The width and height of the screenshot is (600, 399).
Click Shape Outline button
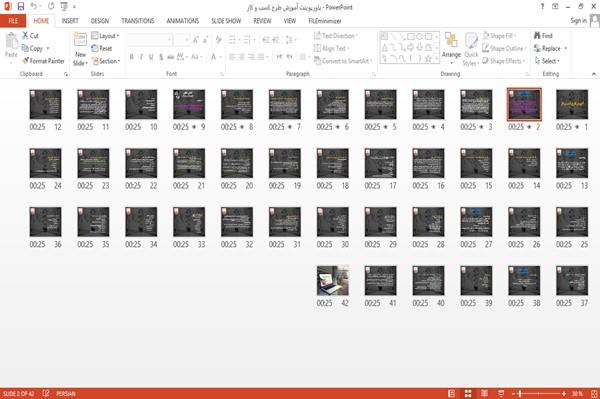(504, 48)
